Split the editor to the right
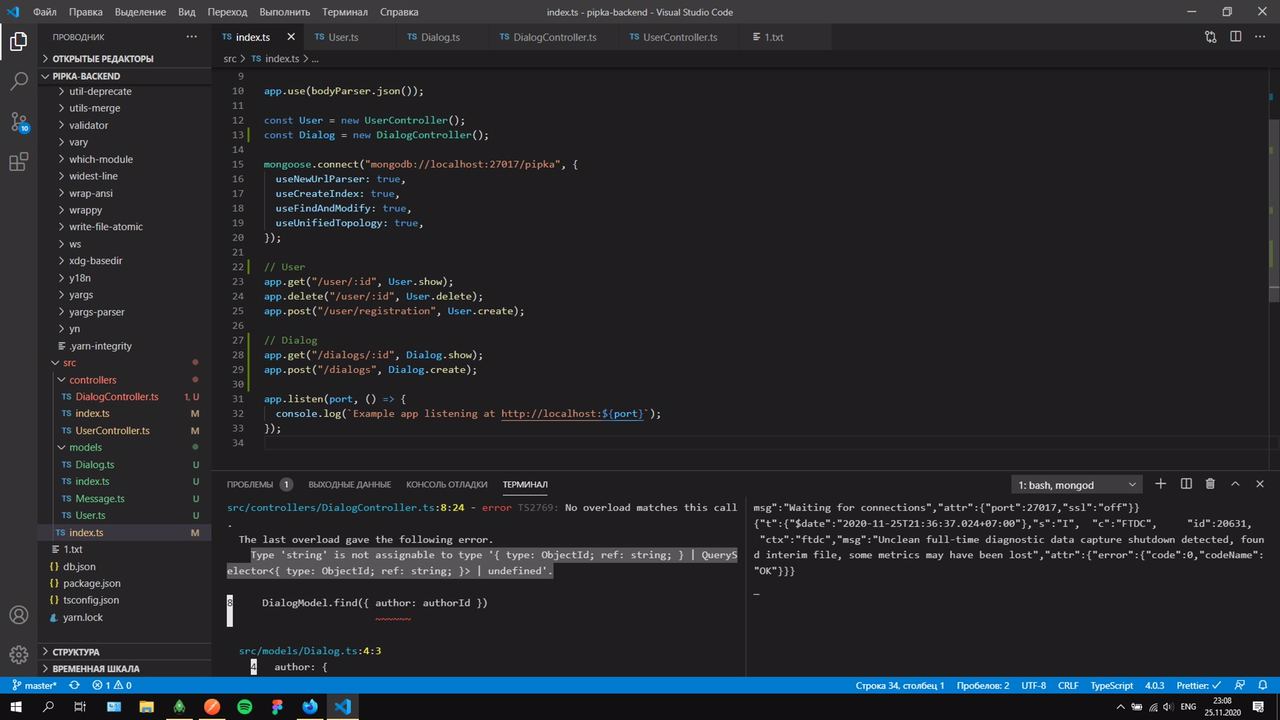Image resolution: width=1280 pixels, height=720 pixels. point(1236,37)
